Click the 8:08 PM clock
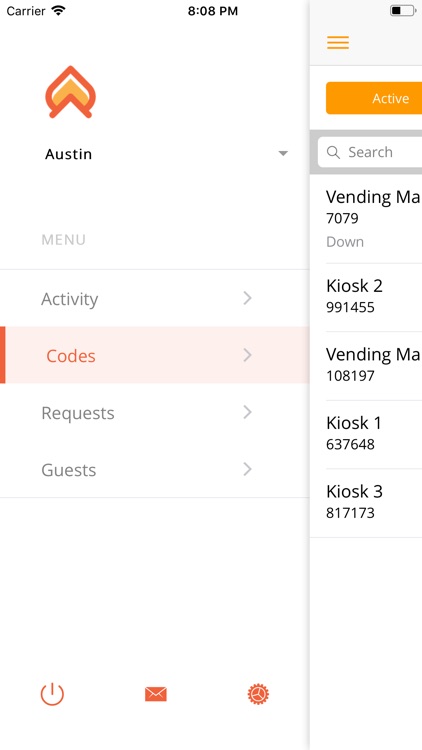This screenshot has width=422, height=750. [x=212, y=11]
